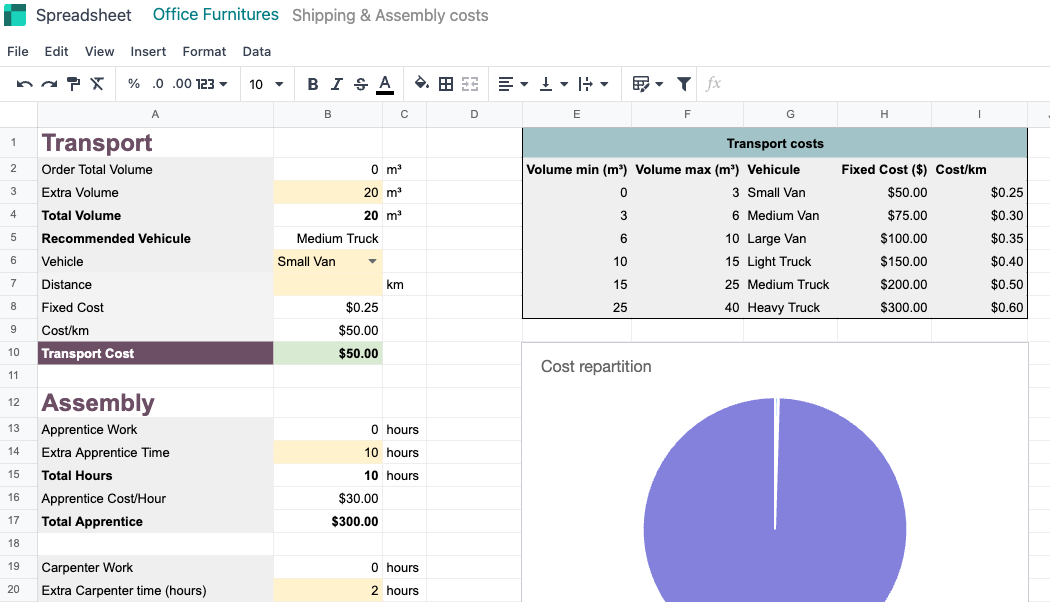Select the Light Truck $150.00 fixed cost

tap(884, 261)
